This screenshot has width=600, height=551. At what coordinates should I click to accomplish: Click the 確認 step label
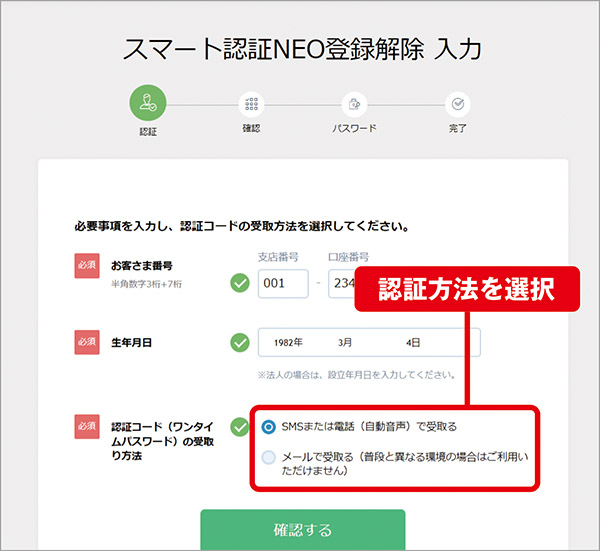(x=251, y=128)
